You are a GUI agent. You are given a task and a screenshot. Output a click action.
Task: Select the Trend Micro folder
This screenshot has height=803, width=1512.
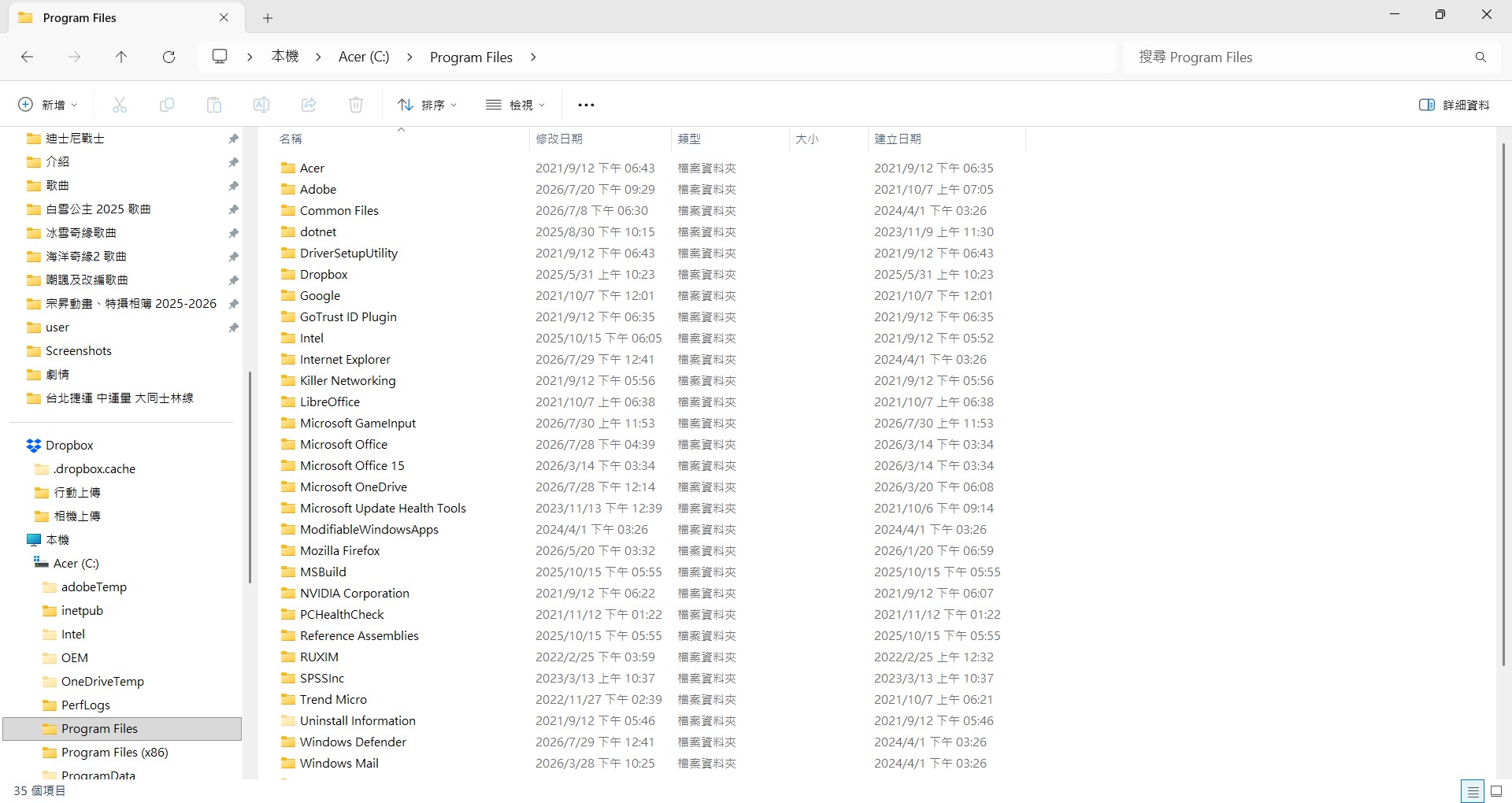[333, 699]
